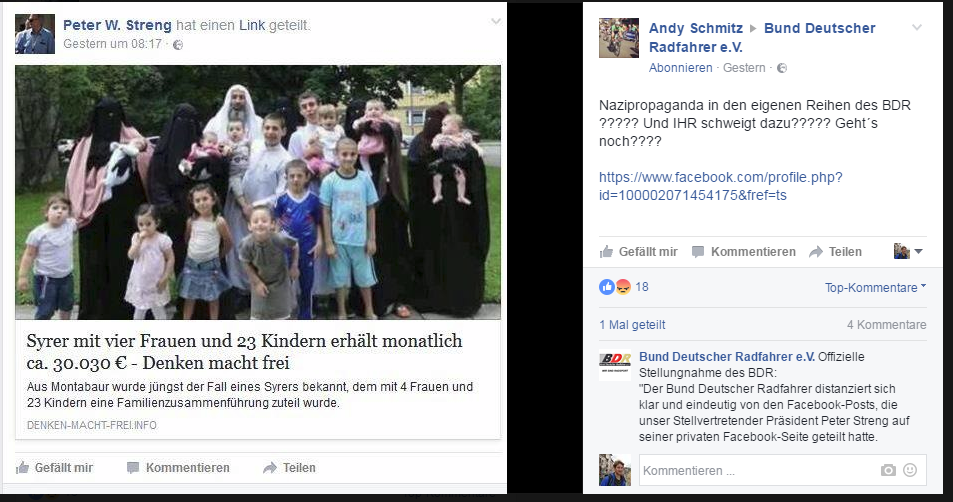Expand the Top-Kommentare sorting dropdown
The height and width of the screenshot is (502, 953).
click(875, 287)
